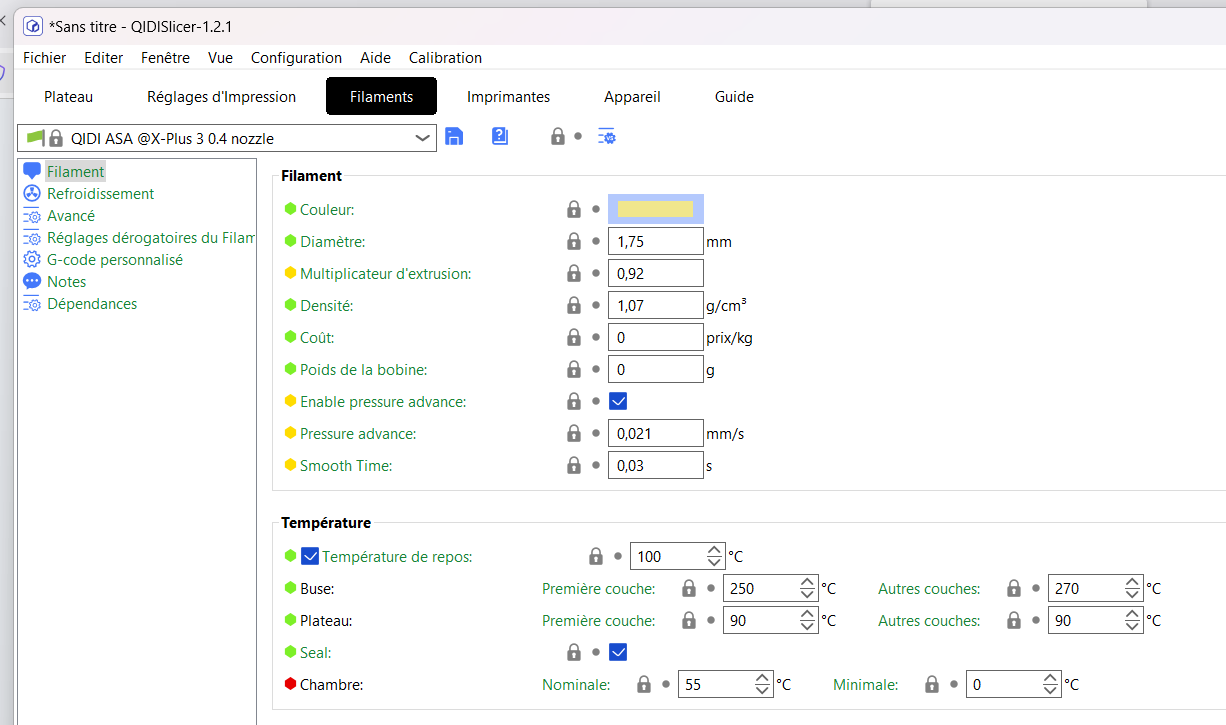Image resolution: width=1226 pixels, height=725 pixels.
Task: Open the Refroidissement fan icon section
Action: [x=32, y=194]
